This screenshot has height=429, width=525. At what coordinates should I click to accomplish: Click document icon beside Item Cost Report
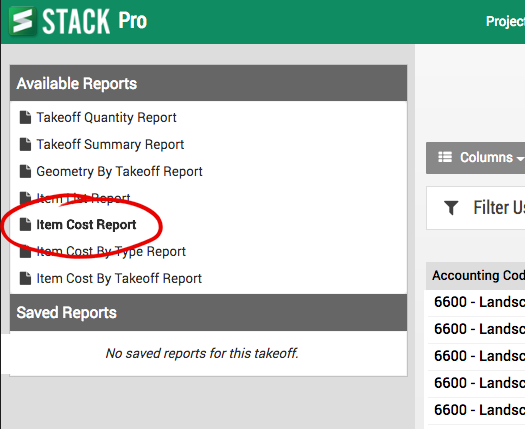(x=25, y=224)
